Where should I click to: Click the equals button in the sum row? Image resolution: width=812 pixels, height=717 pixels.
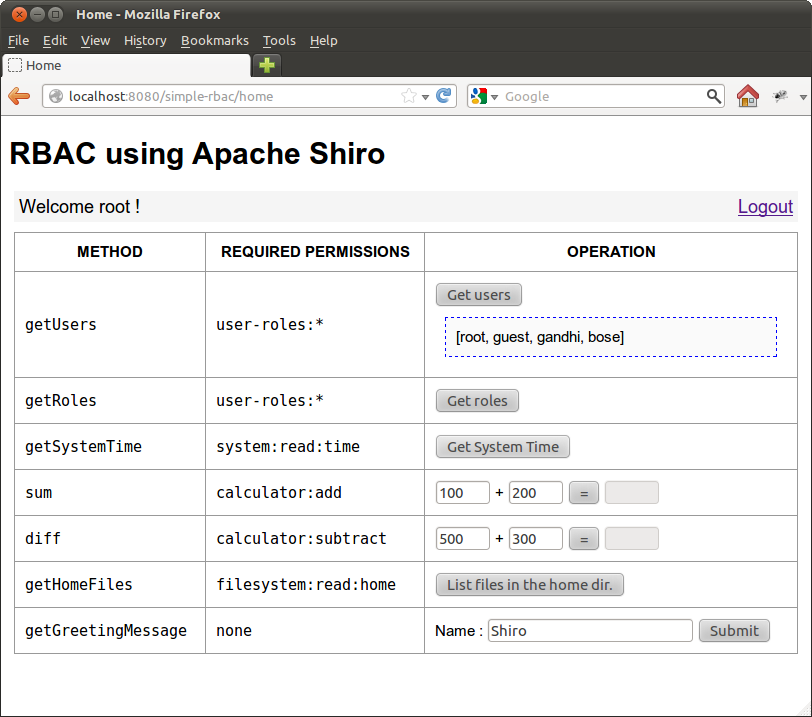(583, 493)
